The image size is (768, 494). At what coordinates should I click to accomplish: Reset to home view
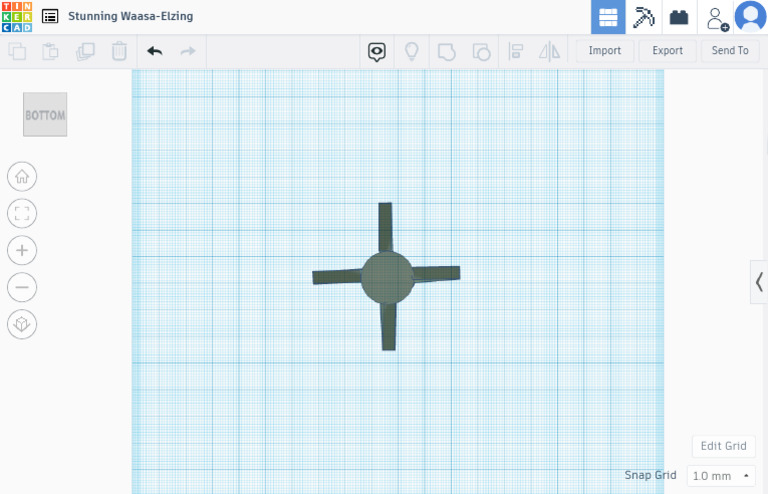[x=22, y=176]
